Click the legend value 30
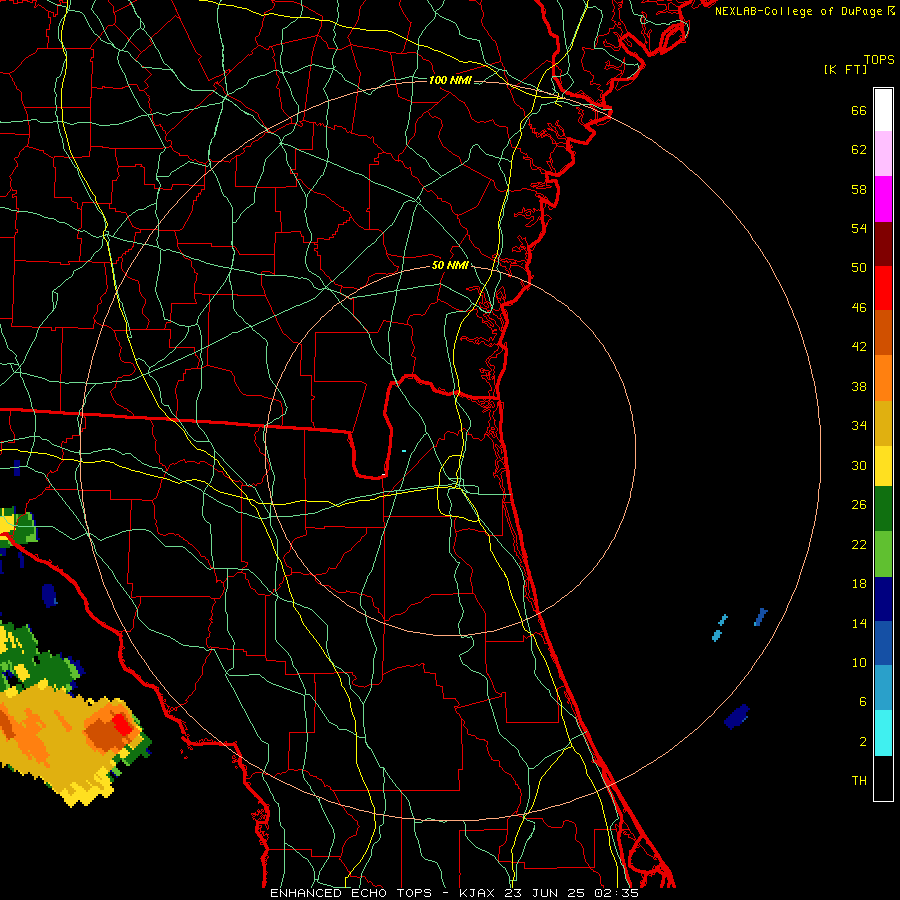900x900 pixels. click(859, 465)
